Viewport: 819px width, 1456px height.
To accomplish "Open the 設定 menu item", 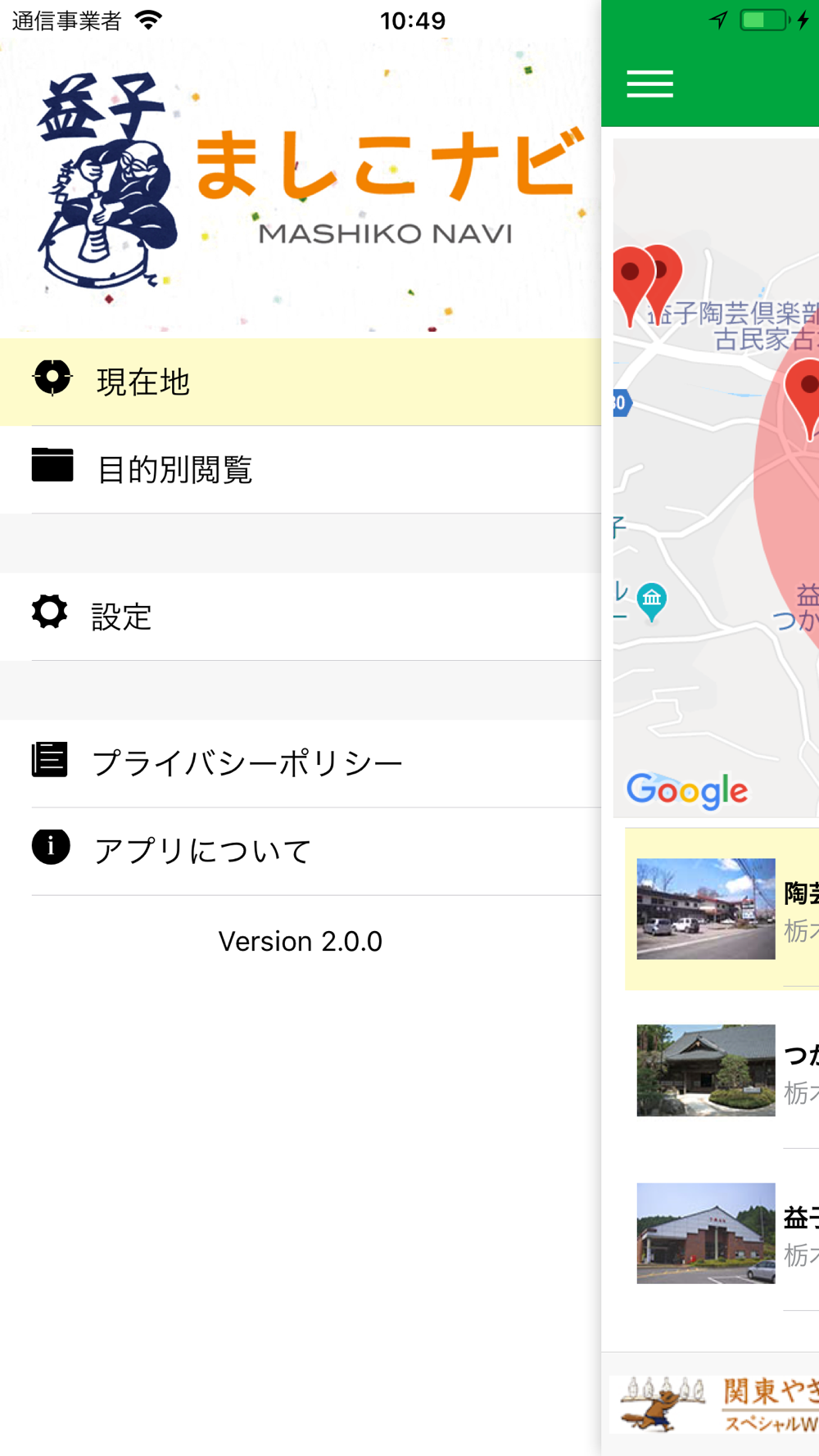I will point(301,617).
